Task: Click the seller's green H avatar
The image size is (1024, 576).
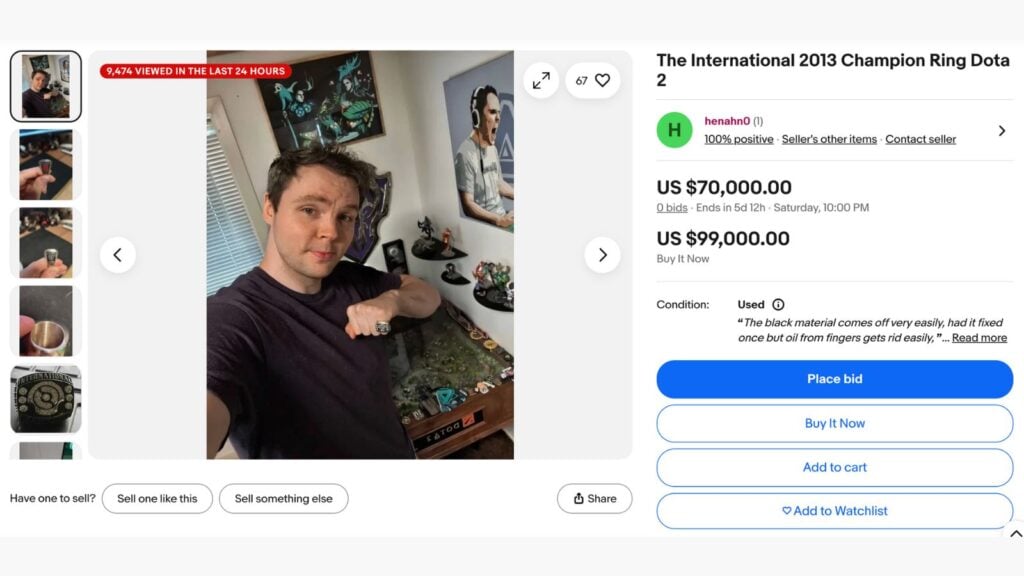Action: (x=674, y=130)
